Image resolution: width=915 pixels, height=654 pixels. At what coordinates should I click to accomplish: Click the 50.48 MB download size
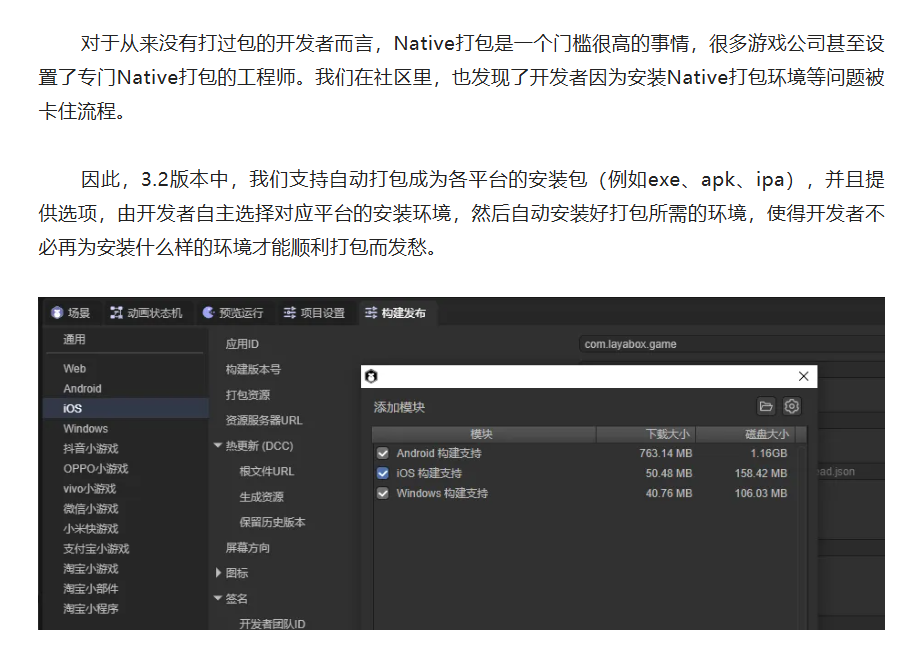[669, 473]
